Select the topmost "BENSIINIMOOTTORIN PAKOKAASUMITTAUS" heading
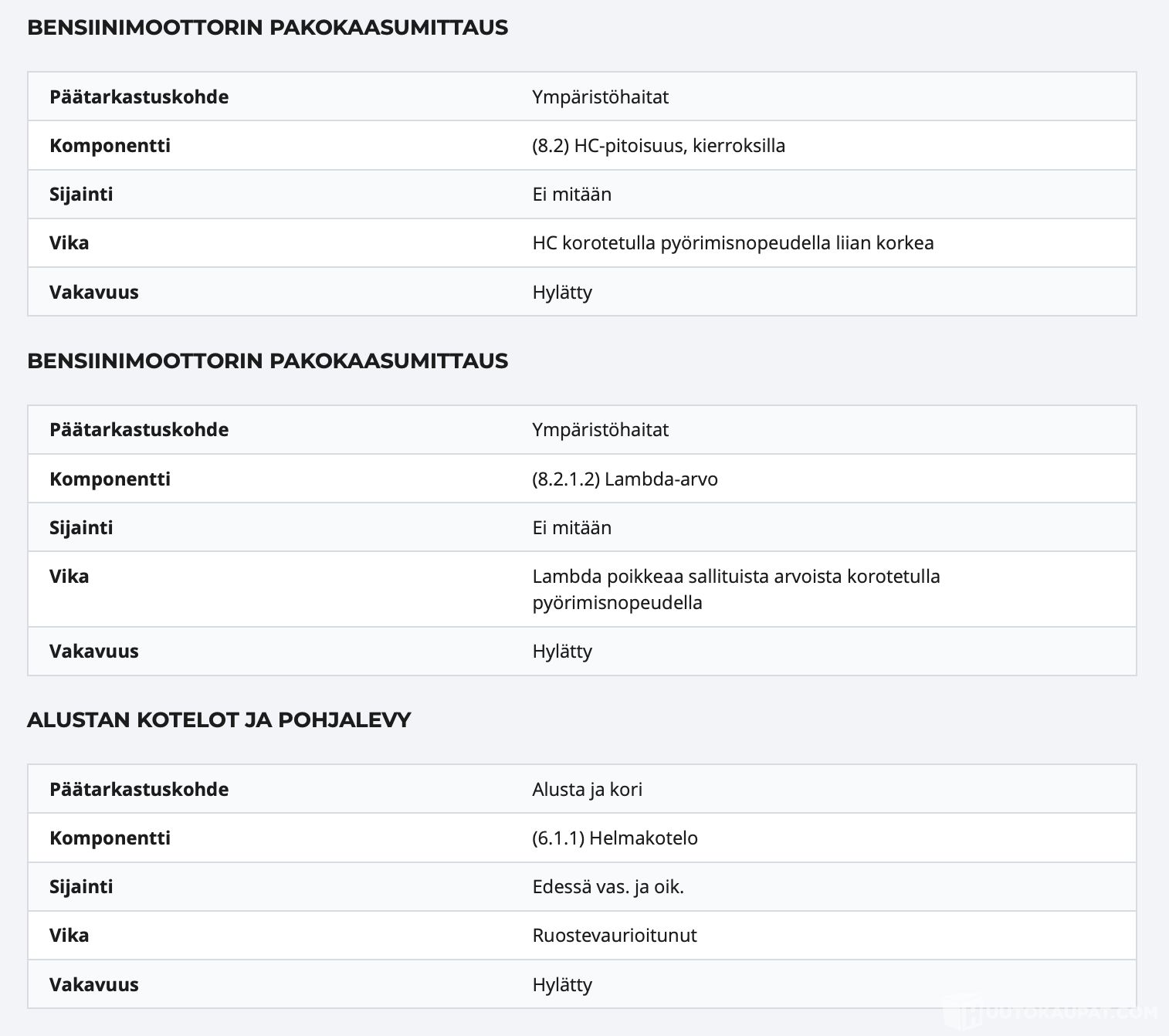 [x=267, y=27]
